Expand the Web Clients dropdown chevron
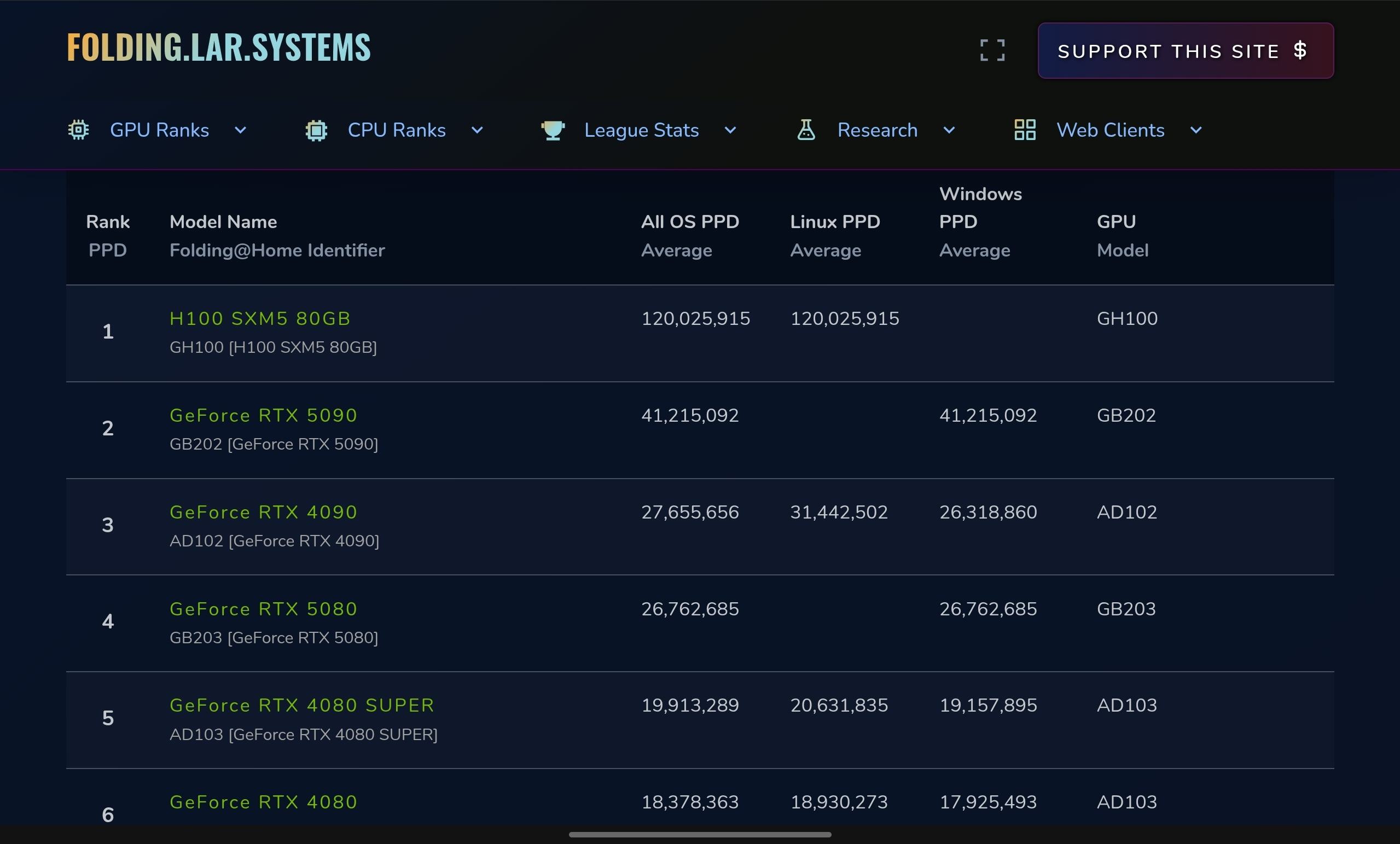This screenshot has height=844, width=1400. coord(1196,131)
